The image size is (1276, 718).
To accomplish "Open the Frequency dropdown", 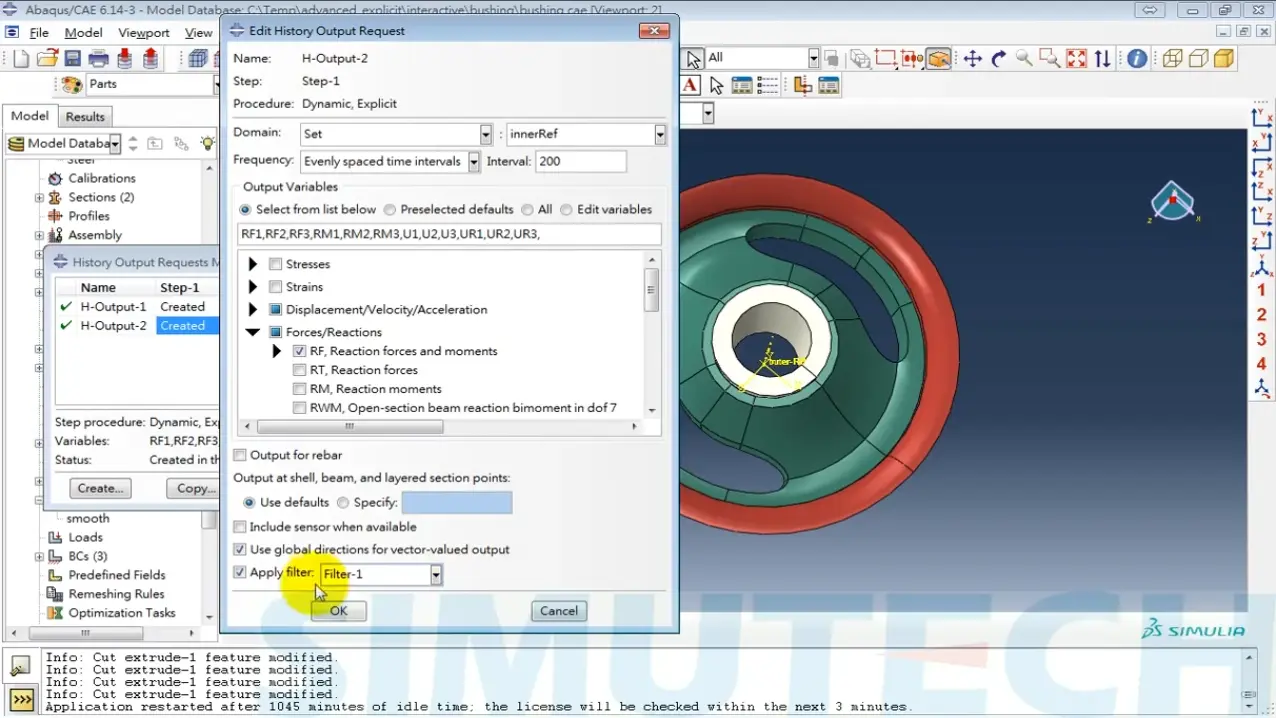I will (472, 161).
